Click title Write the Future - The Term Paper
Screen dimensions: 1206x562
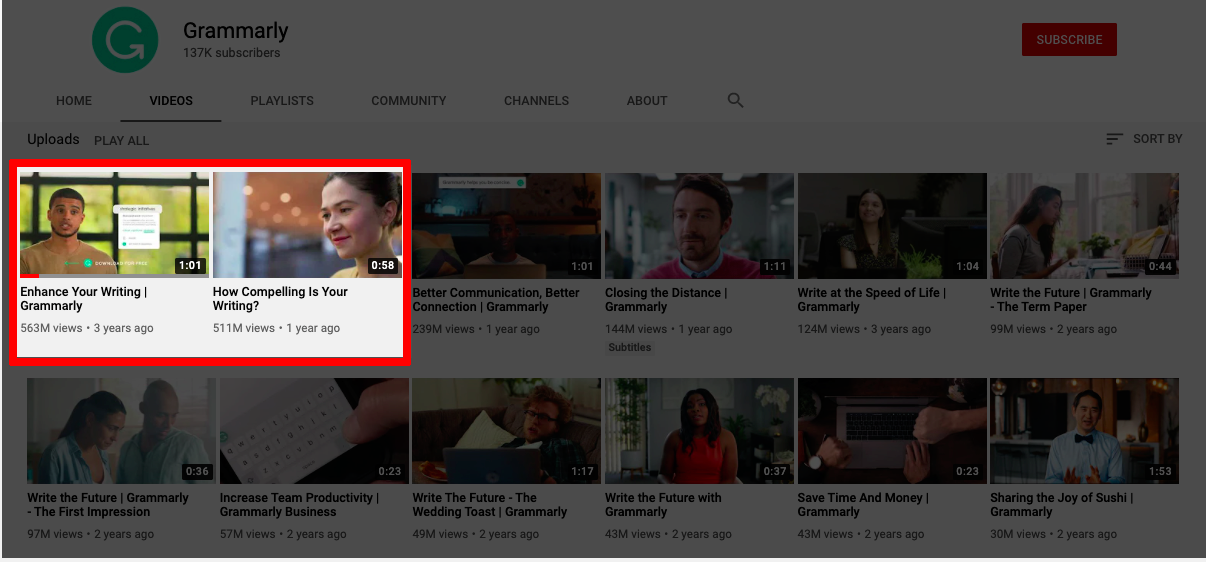point(1071,300)
